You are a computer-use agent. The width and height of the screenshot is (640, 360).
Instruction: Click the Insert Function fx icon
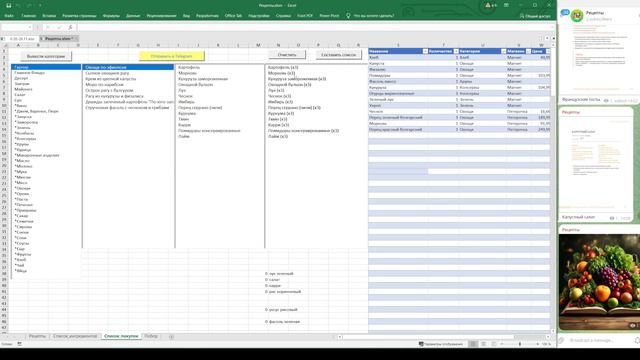pos(70,27)
